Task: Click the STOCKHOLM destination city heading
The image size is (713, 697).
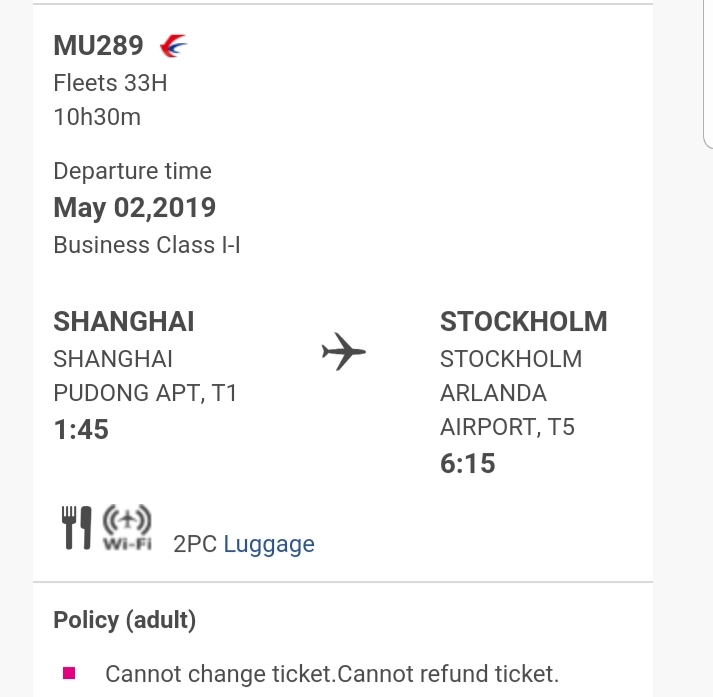Action: click(x=523, y=321)
